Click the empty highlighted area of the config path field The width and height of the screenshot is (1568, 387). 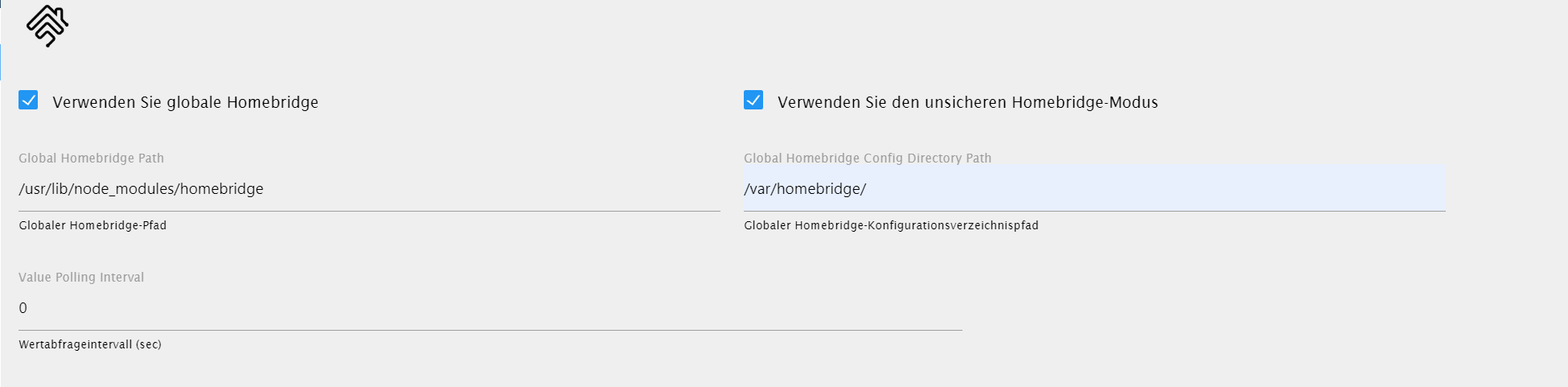tap(1158, 189)
